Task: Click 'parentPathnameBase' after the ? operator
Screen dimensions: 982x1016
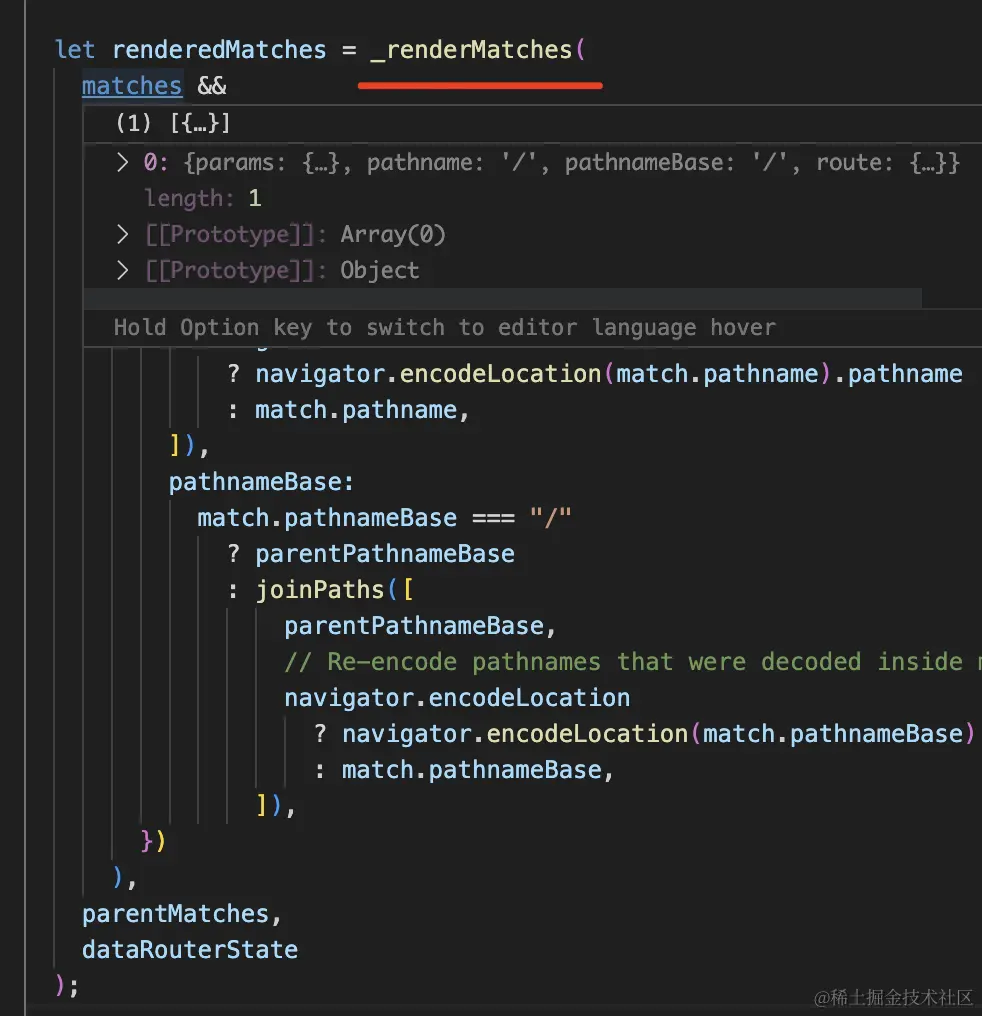Action: point(385,554)
